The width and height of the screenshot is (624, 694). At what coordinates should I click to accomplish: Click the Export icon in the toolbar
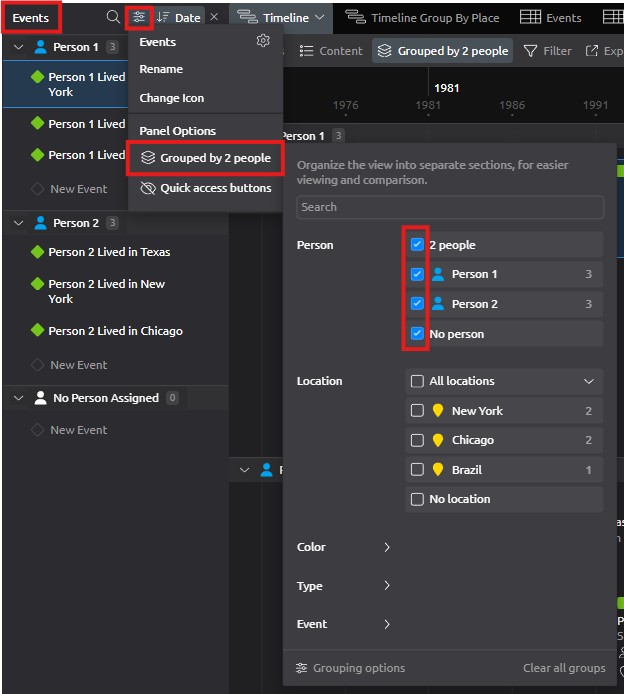[592, 51]
